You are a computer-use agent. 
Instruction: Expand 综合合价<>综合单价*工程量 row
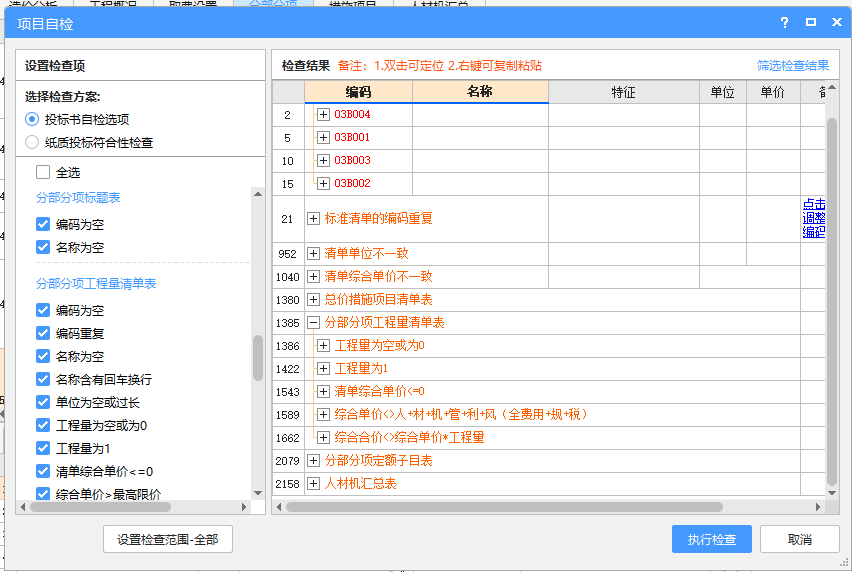(x=323, y=437)
